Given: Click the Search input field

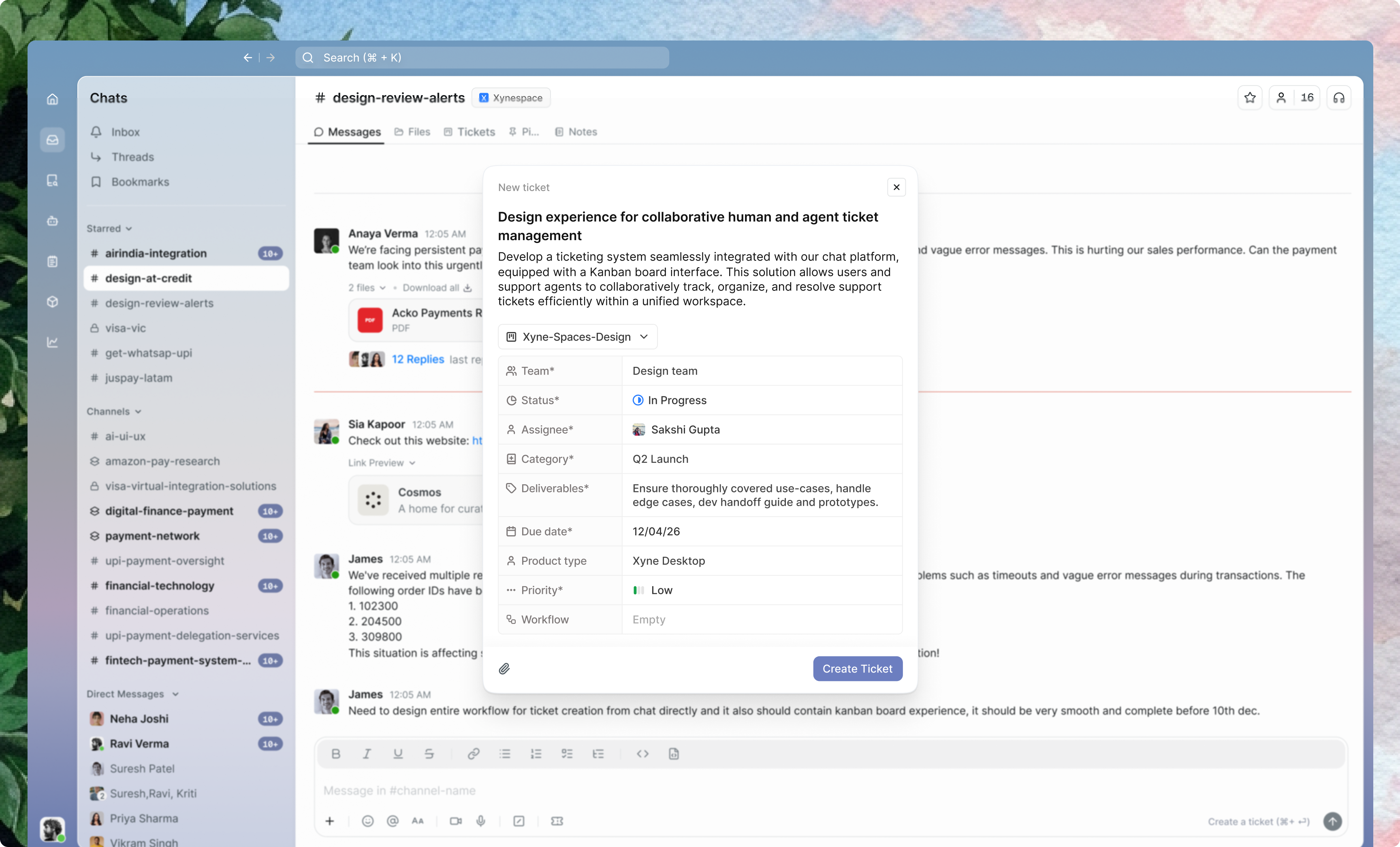Looking at the screenshot, I should [x=482, y=57].
